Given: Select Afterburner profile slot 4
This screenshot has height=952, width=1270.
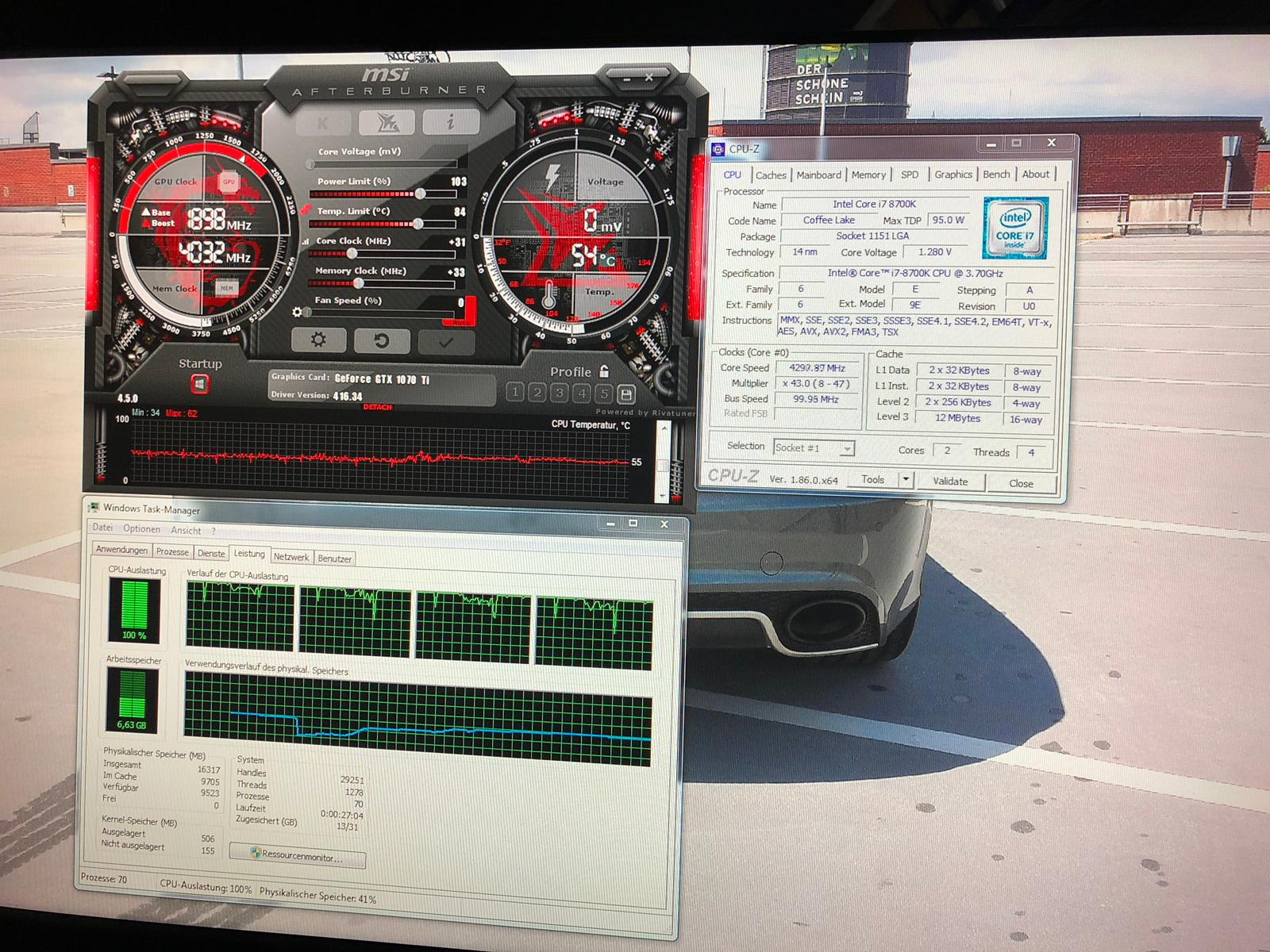Looking at the screenshot, I should click(x=582, y=393).
